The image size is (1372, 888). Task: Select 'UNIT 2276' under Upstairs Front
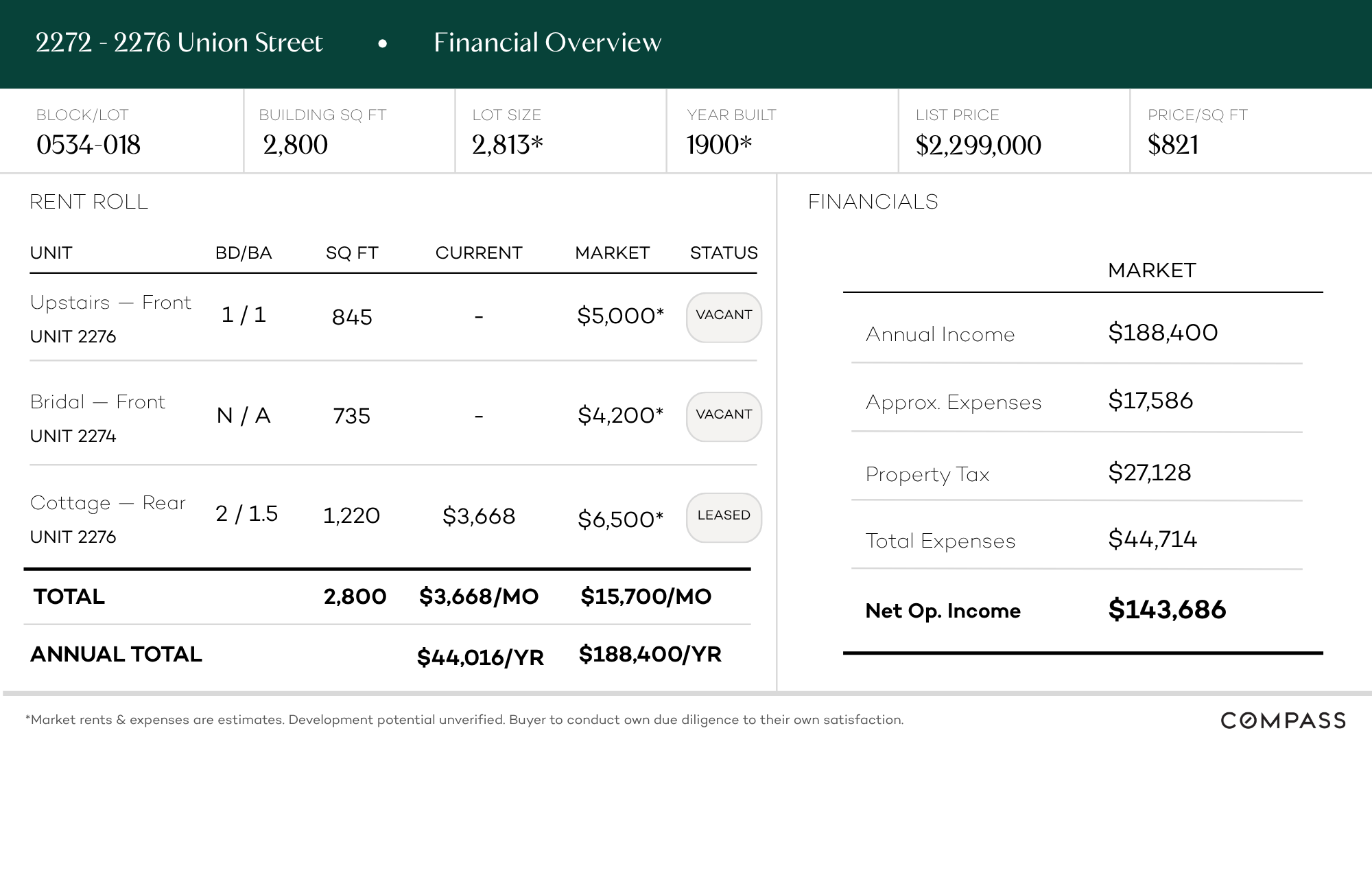73,337
